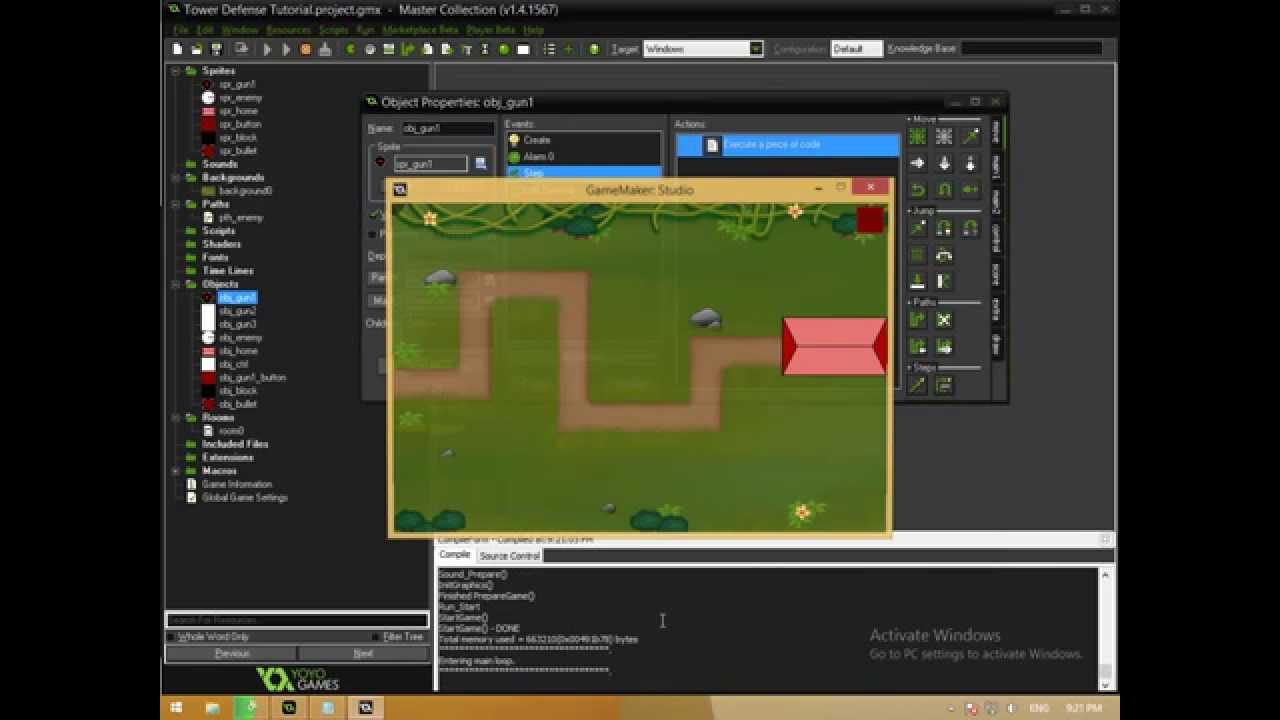Click the Windows Start button
The width and height of the screenshot is (1280, 720).
[178, 707]
